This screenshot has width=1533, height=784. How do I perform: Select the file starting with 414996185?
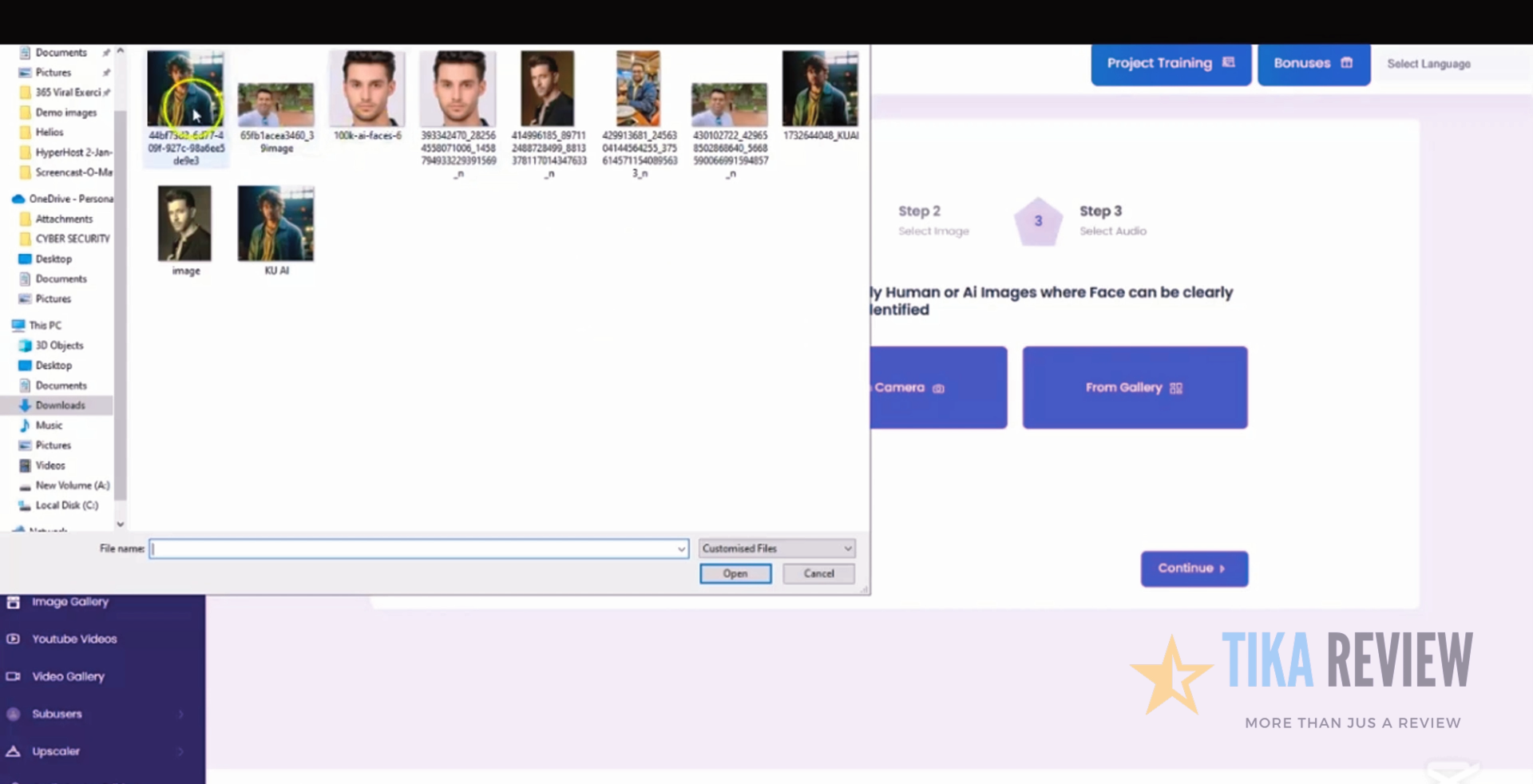point(549,114)
